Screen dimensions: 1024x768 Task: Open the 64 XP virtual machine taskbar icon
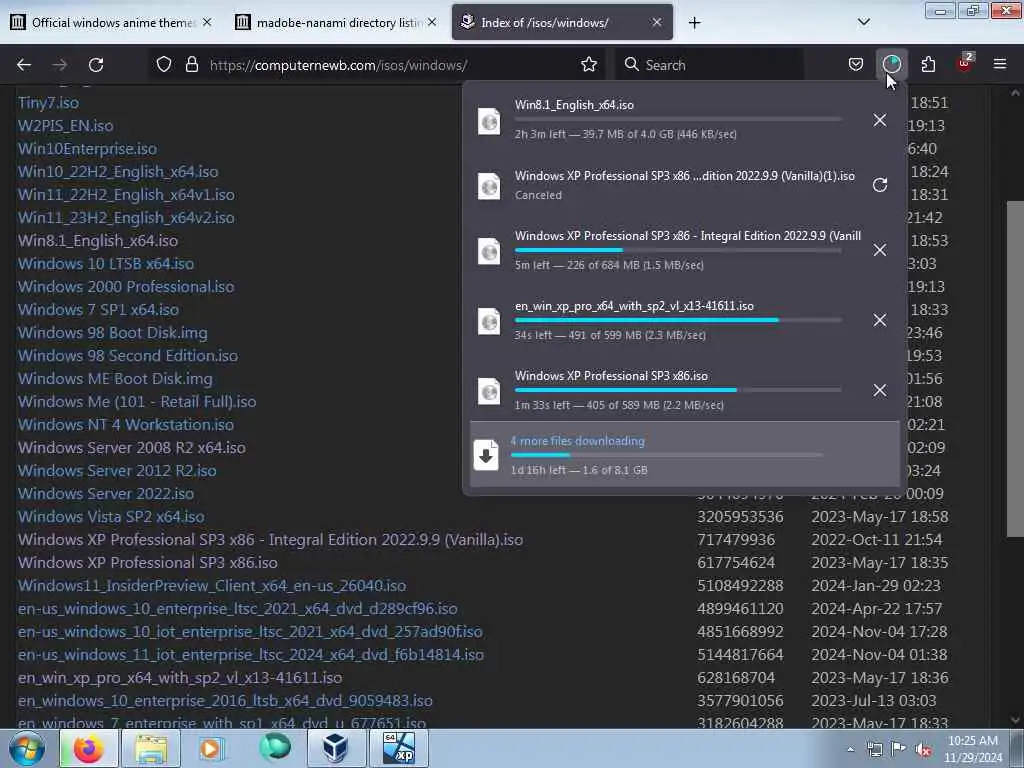(x=398, y=748)
